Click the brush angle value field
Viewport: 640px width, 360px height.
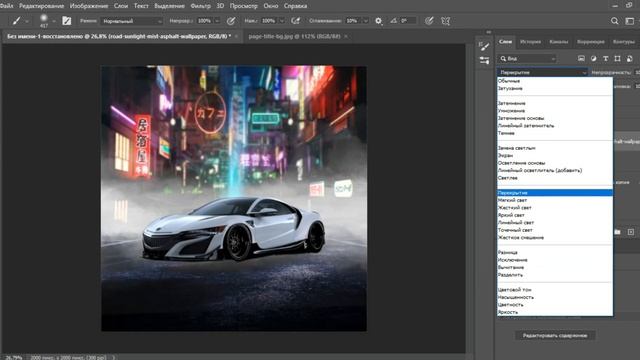click(x=408, y=21)
